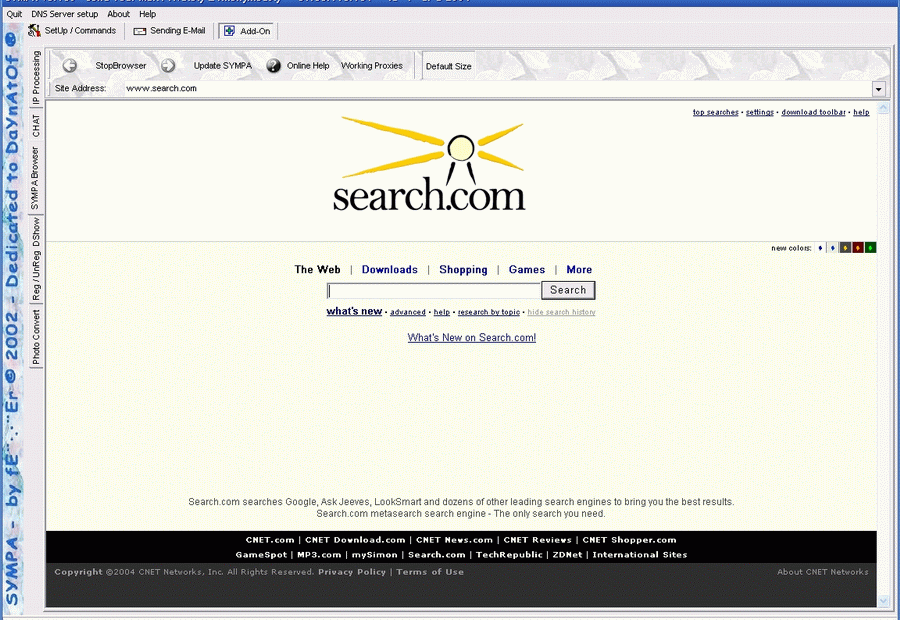Open the About CNET Networks link
This screenshot has height=620, width=900.
coord(823,572)
